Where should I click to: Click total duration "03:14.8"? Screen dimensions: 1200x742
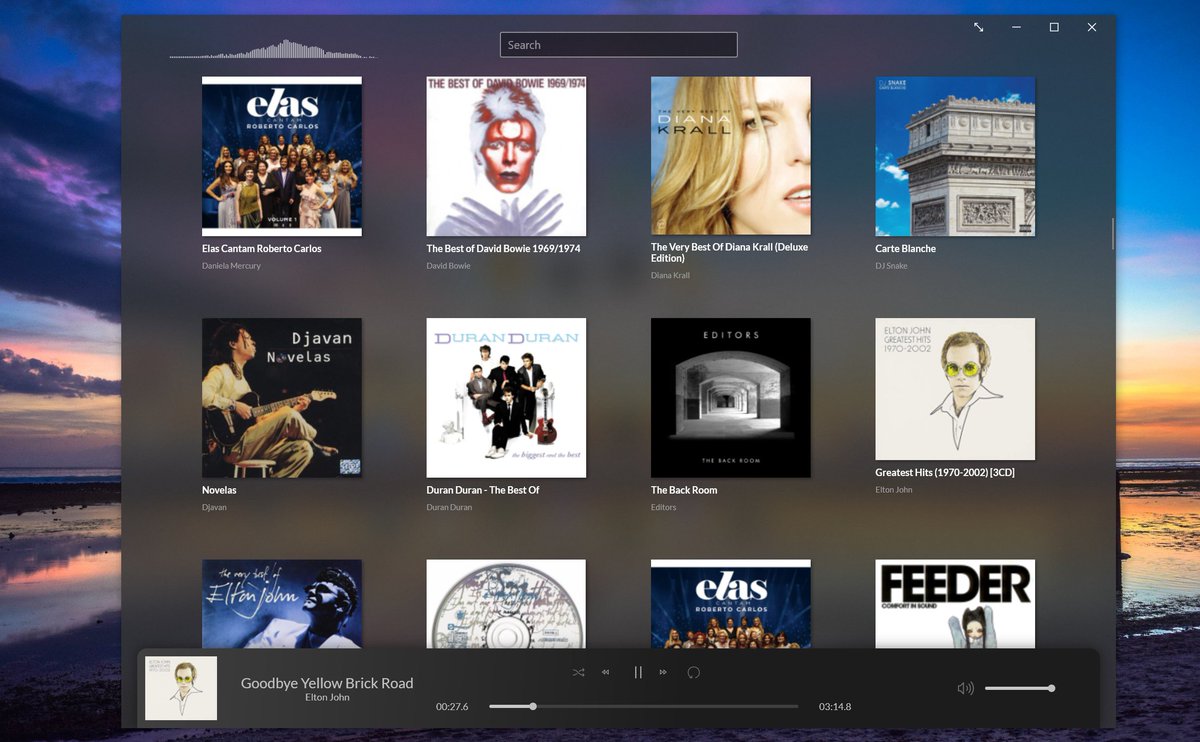835,707
